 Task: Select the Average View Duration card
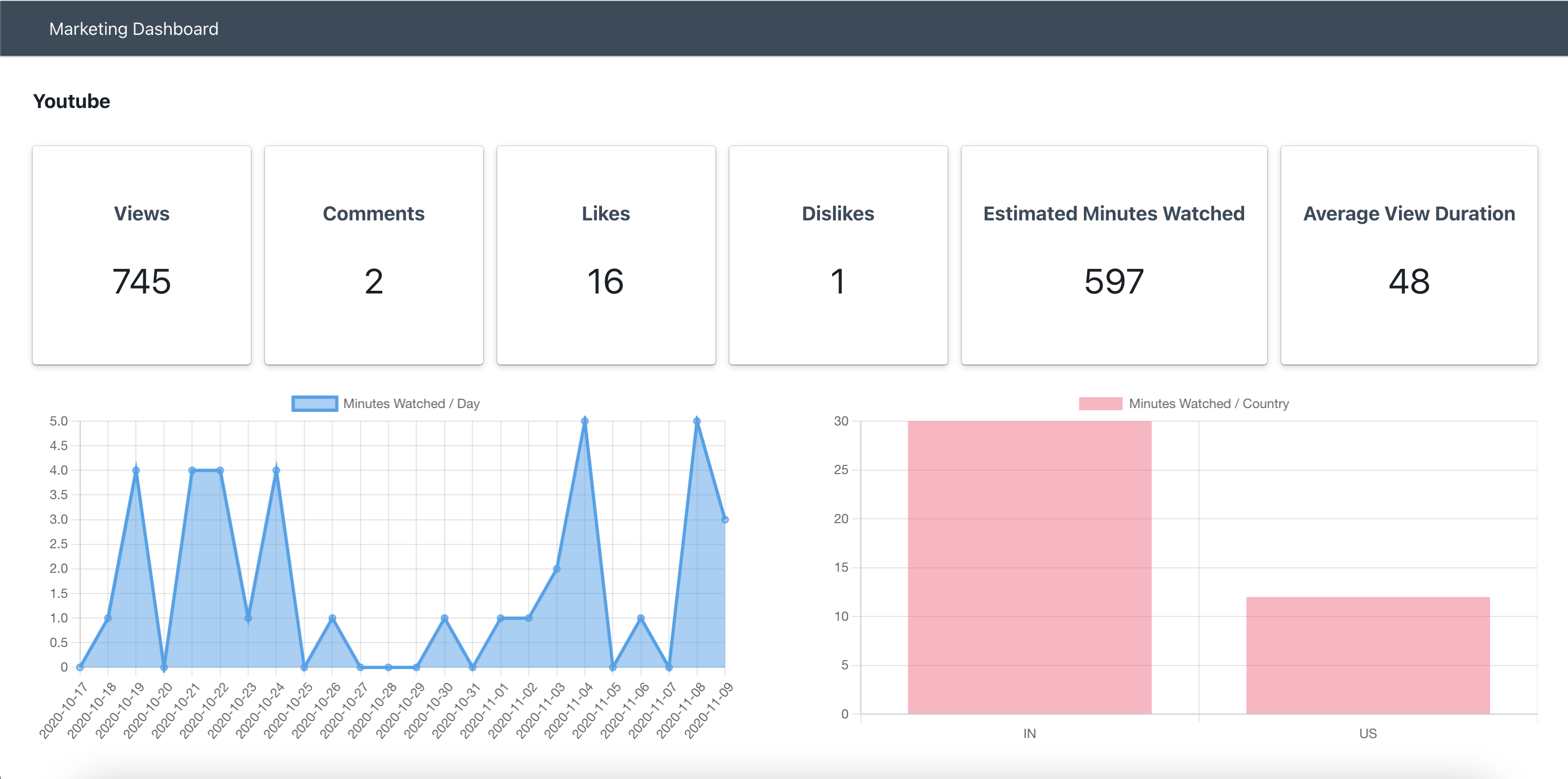[1408, 255]
